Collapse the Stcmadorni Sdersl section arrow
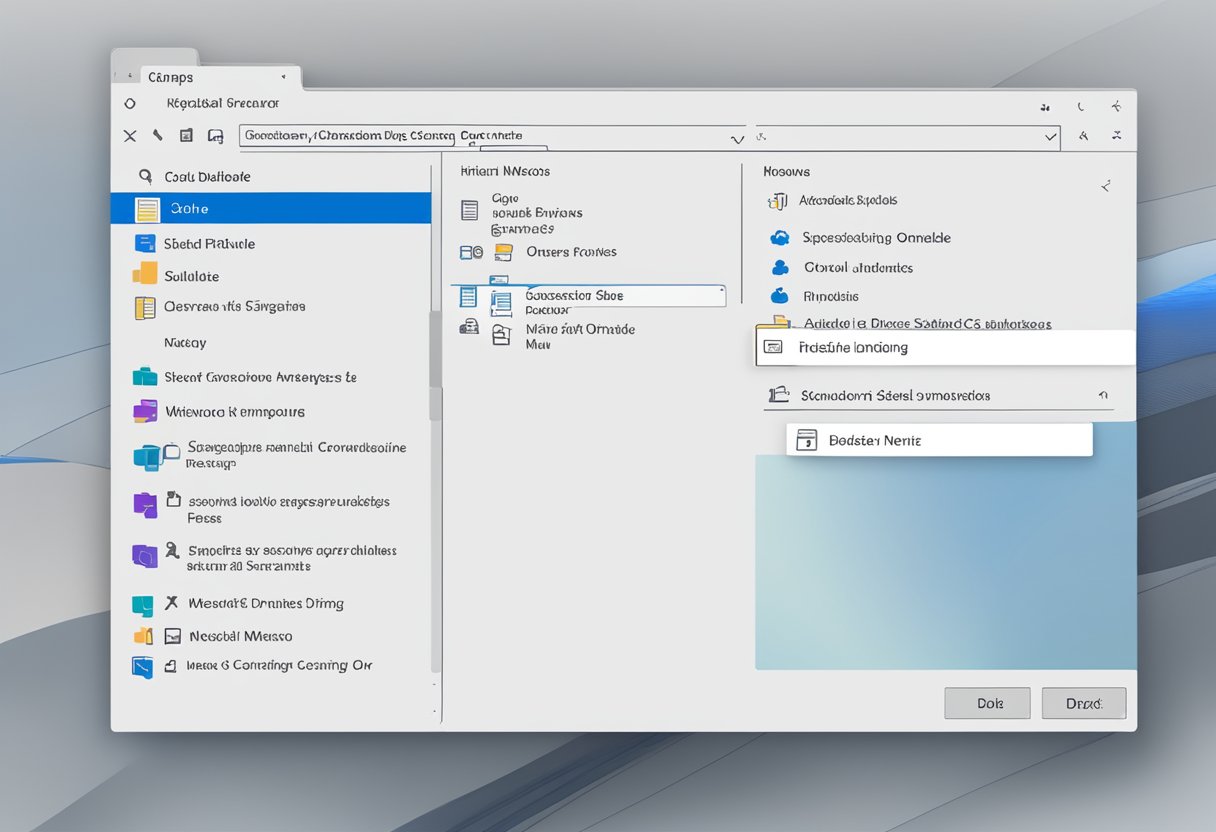Image resolution: width=1216 pixels, height=832 pixels. [x=1104, y=396]
